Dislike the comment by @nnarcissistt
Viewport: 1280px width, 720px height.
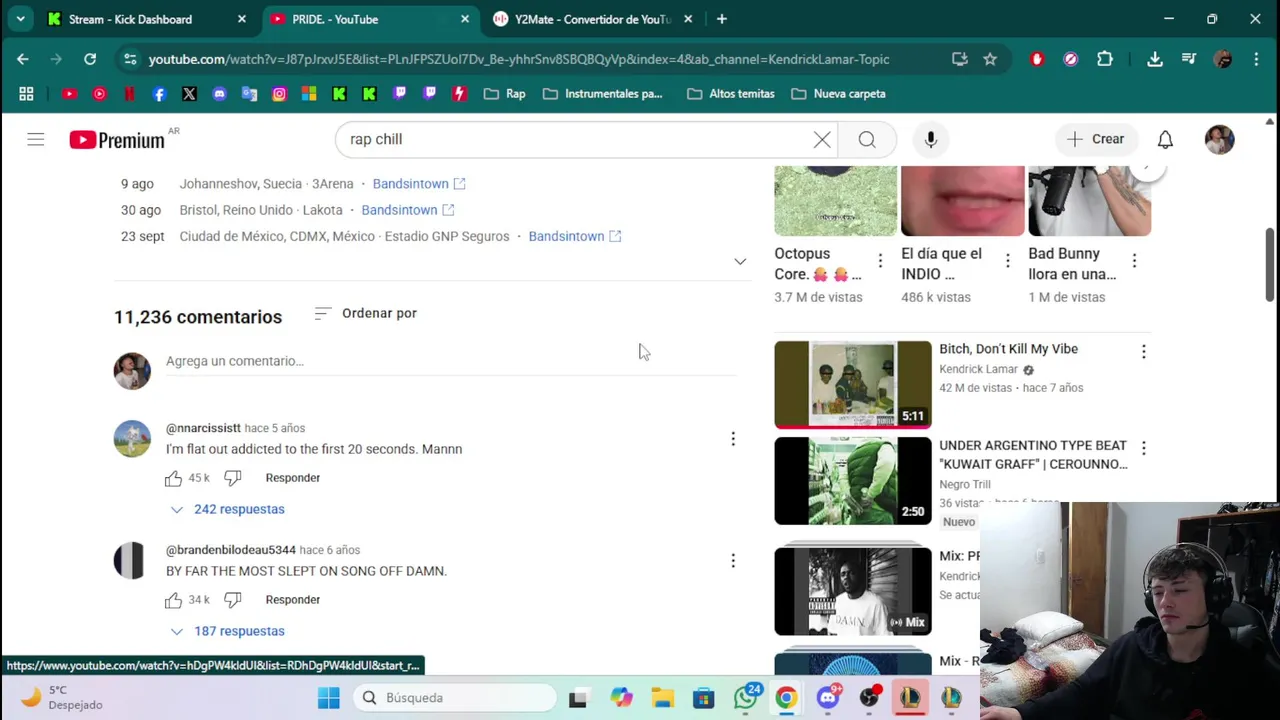233,478
